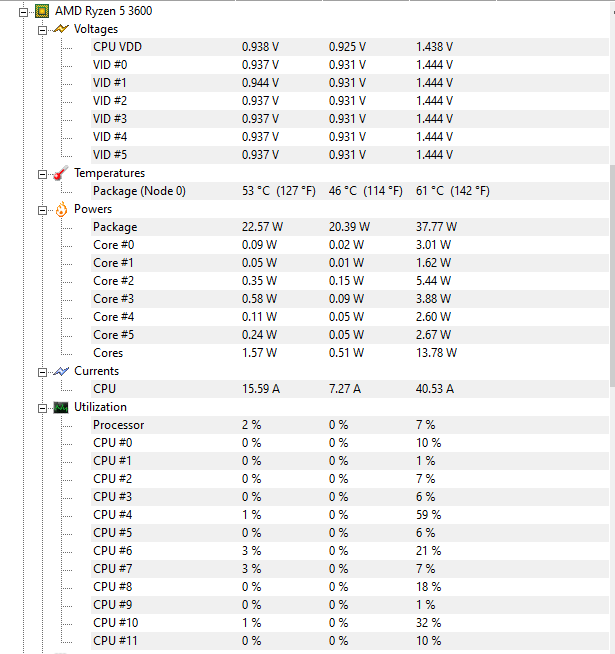Image resolution: width=615 pixels, height=654 pixels.
Task: Click the Voltages lightning icon
Action: tap(61, 29)
